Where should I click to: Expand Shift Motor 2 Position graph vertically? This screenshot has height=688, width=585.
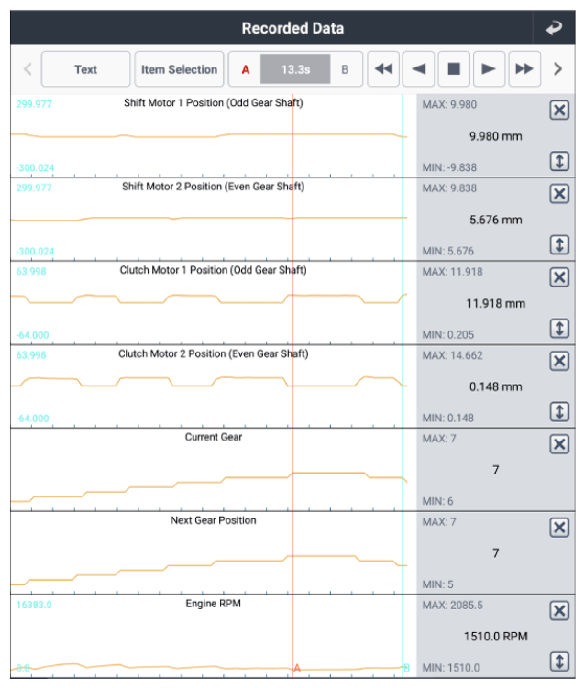[559, 245]
